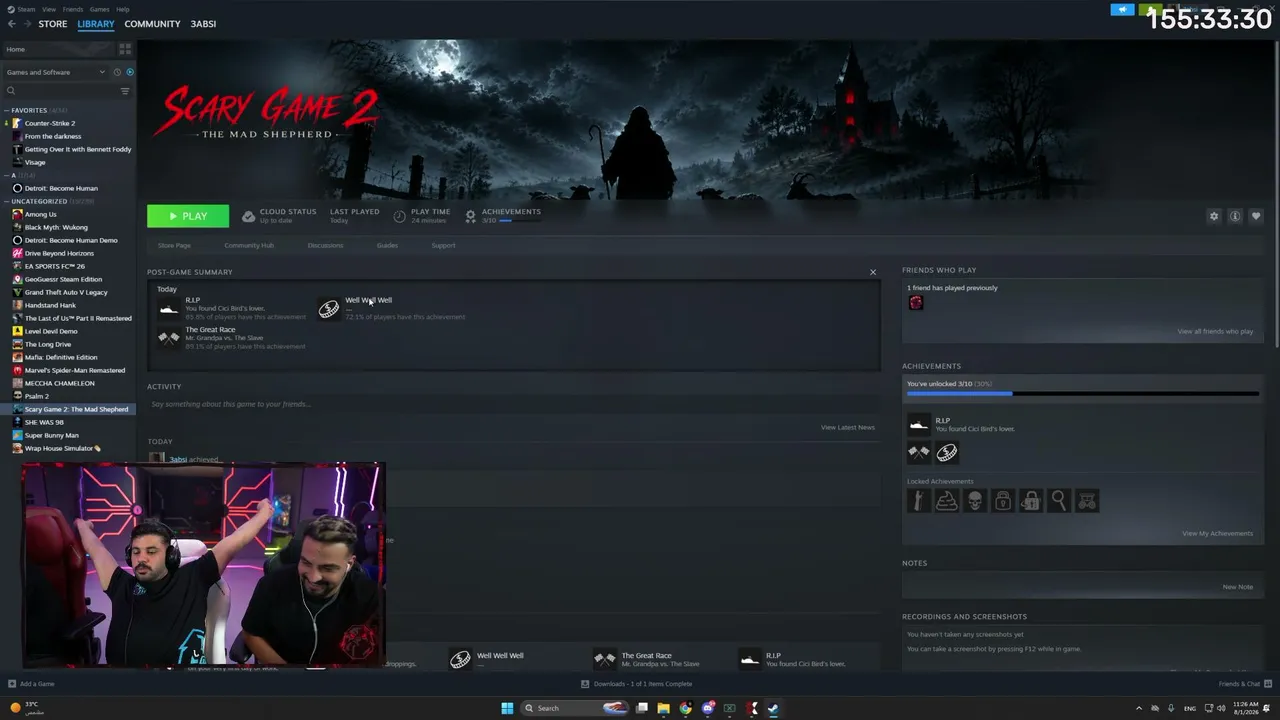
Task: Open the View menu
Action: [x=49, y=9]
